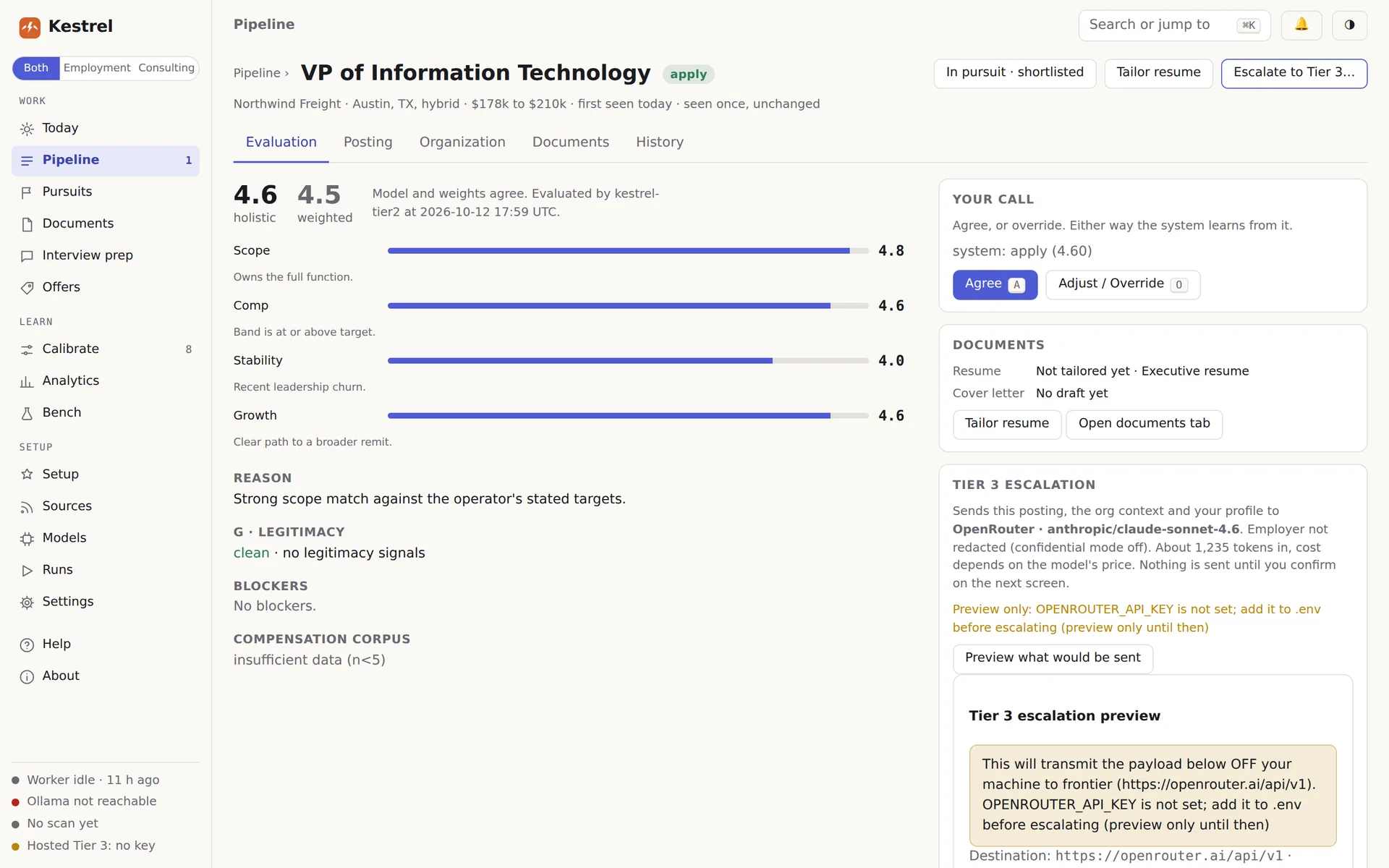Expand 'Preview what would be sent'
The image size is (1389, 868).
[1053, 658]
